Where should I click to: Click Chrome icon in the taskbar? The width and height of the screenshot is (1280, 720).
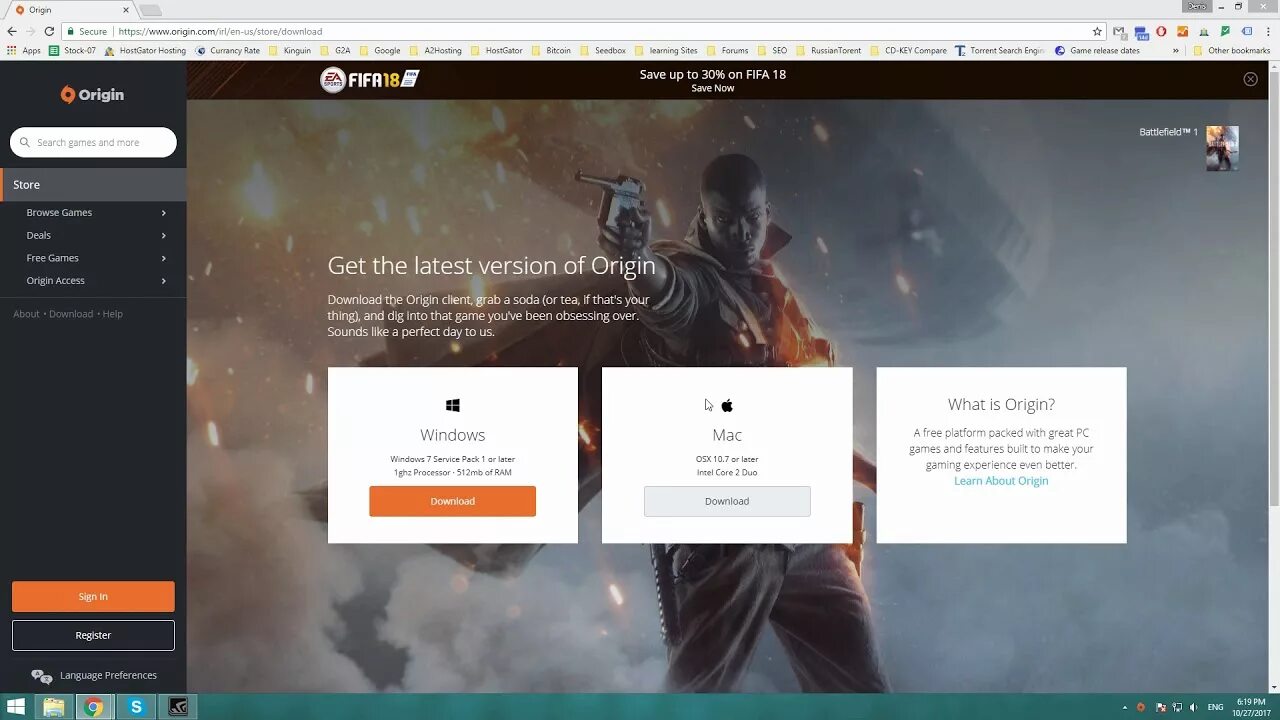click(93, 707)
